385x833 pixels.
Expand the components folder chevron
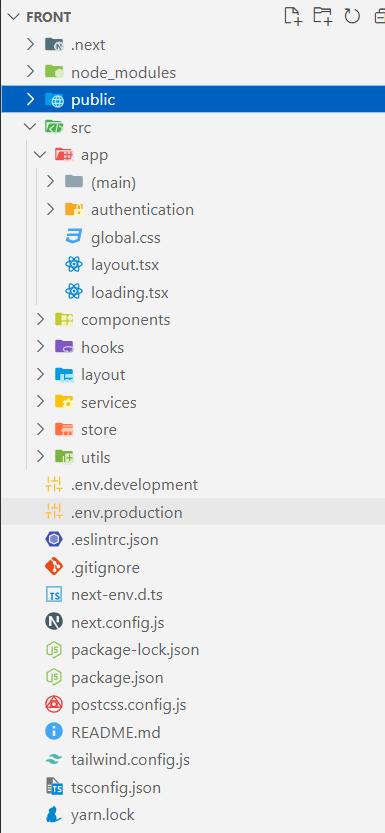click(x=40, y=319)
